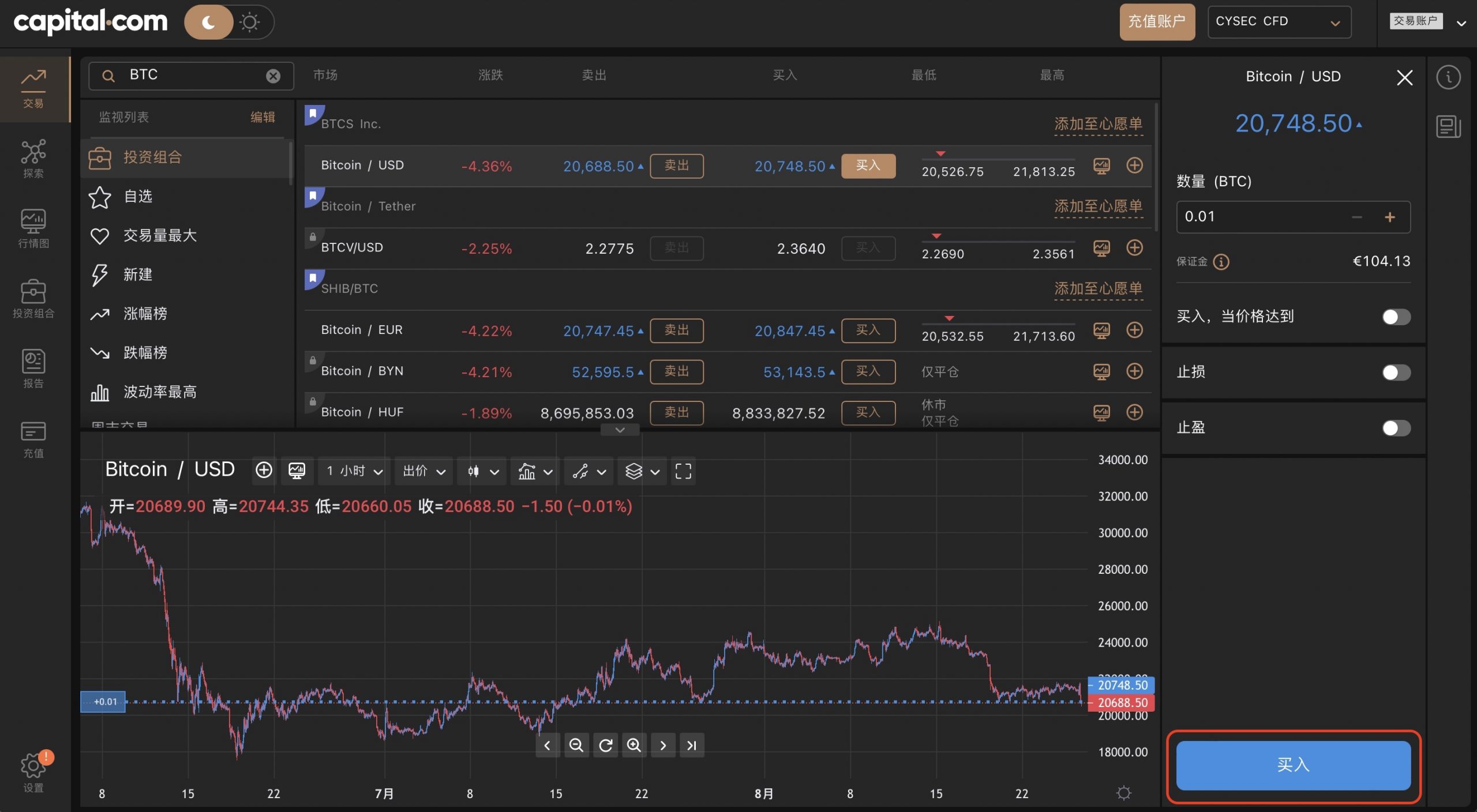The width and height of the screenshot is (1477, 812).
Task: Open the indicators dropdown
Action: click(535, 471)
